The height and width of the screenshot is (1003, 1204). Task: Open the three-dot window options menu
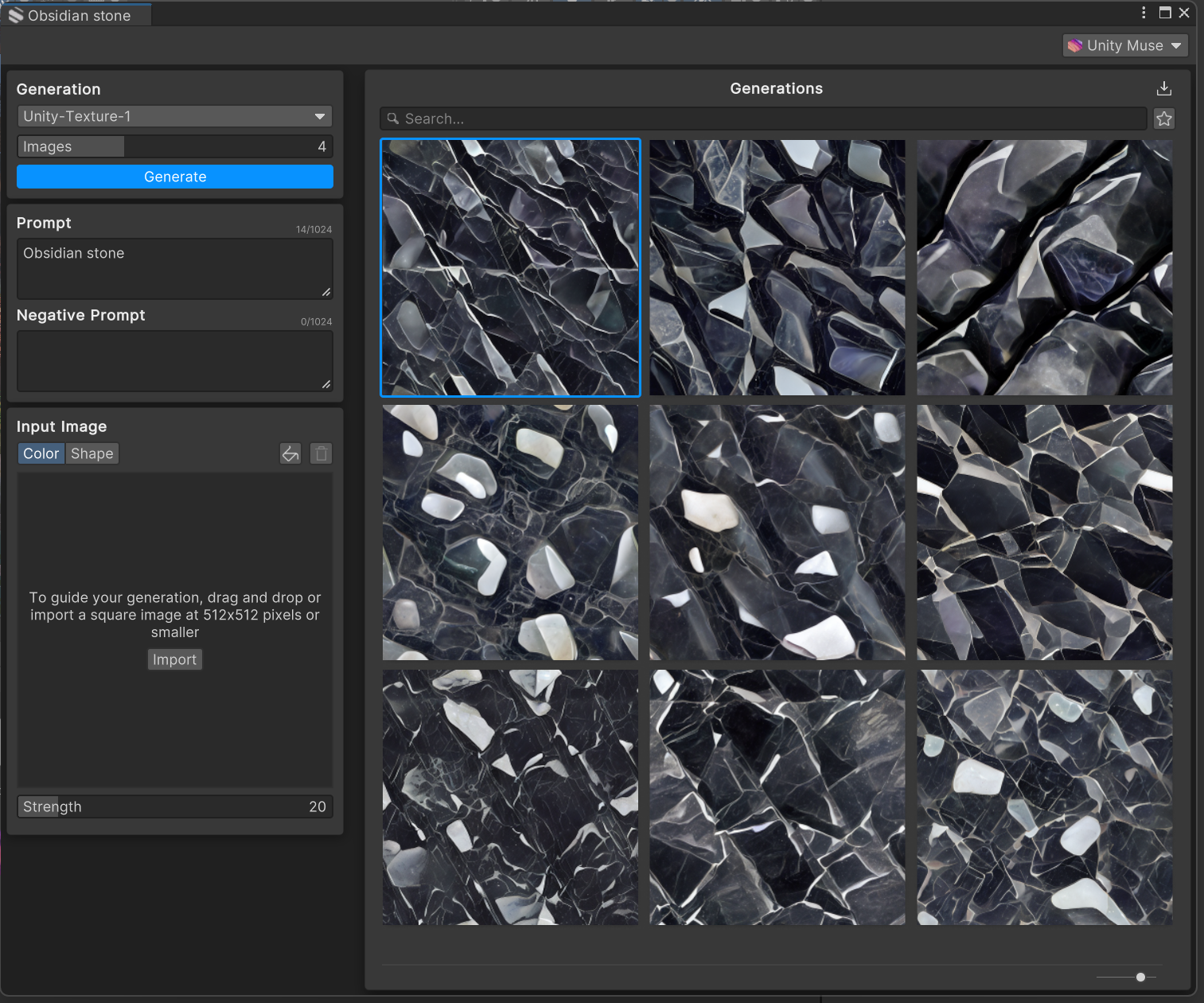pos(1144,13)
